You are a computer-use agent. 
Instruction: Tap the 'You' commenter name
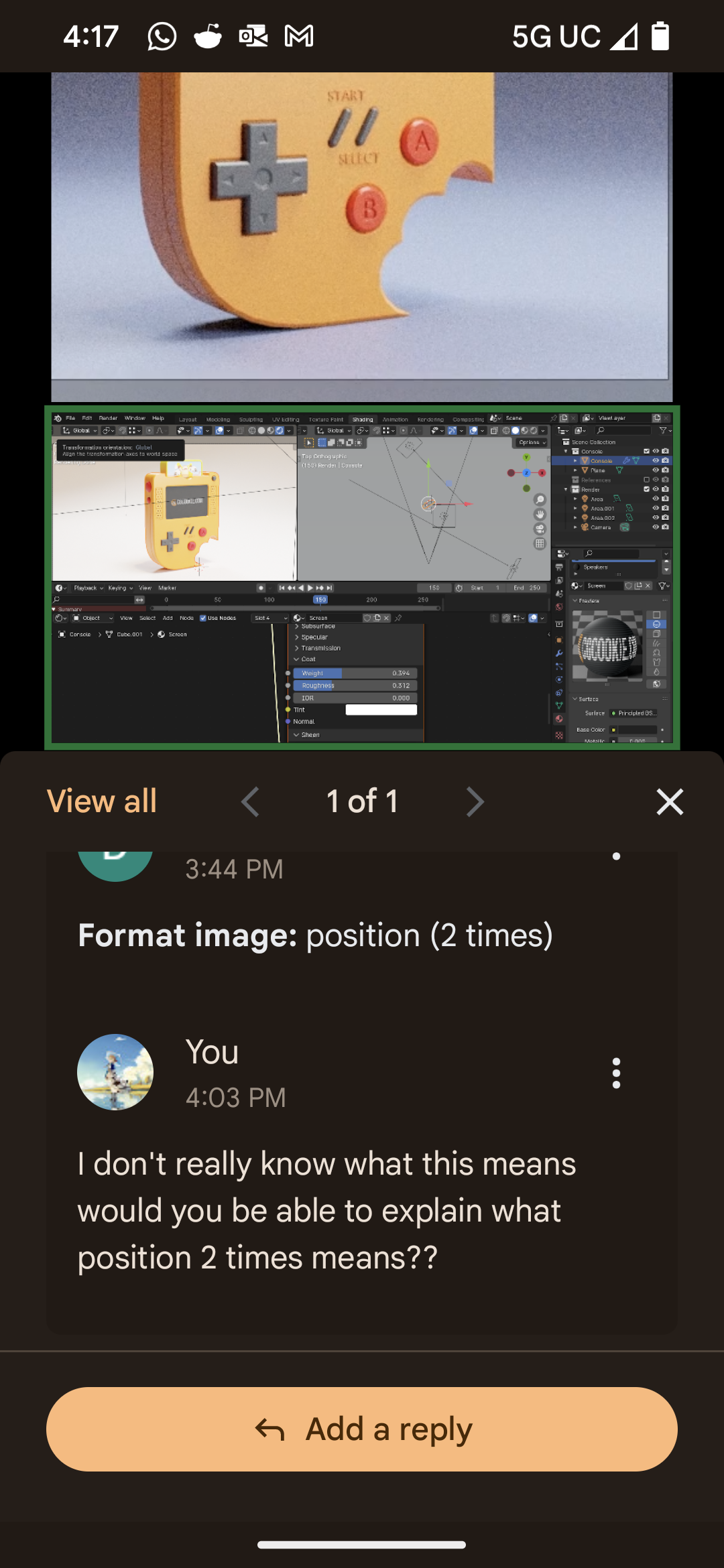click(212, 1052)
